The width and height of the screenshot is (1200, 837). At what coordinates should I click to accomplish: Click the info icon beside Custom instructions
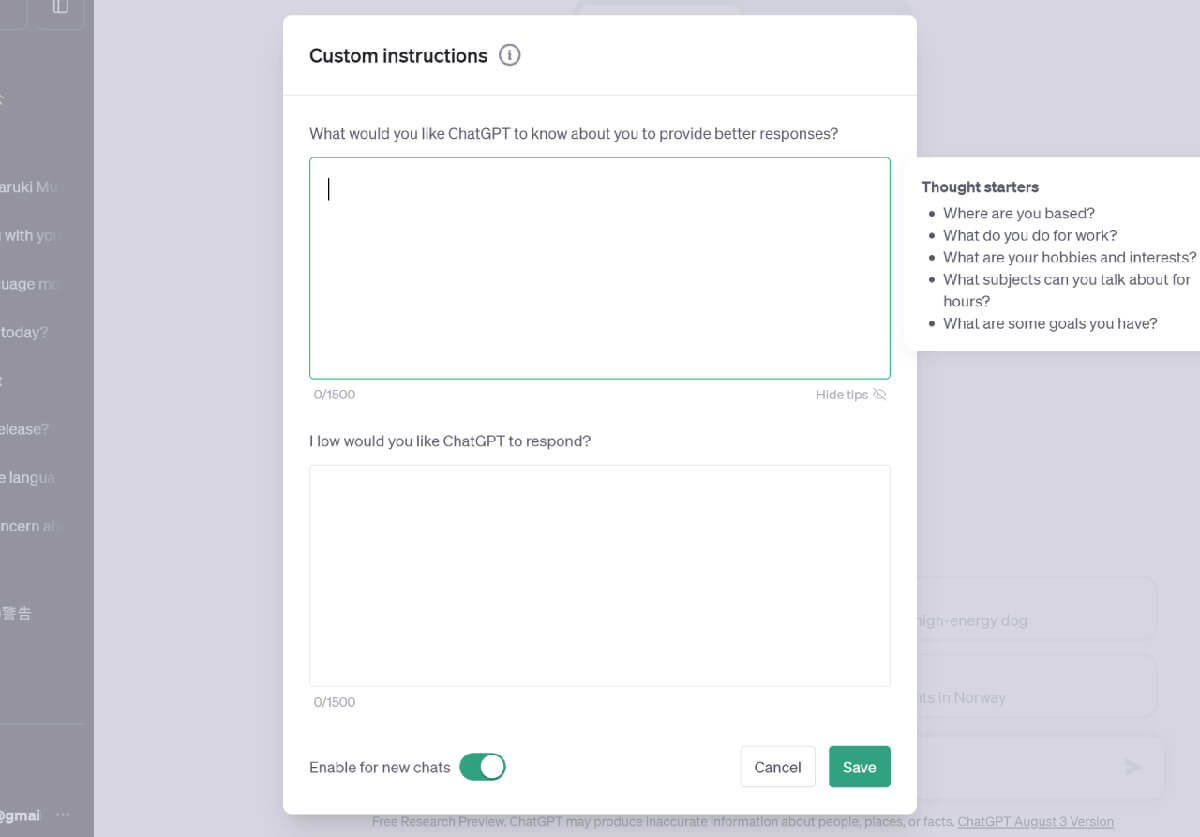coord(510,56)
